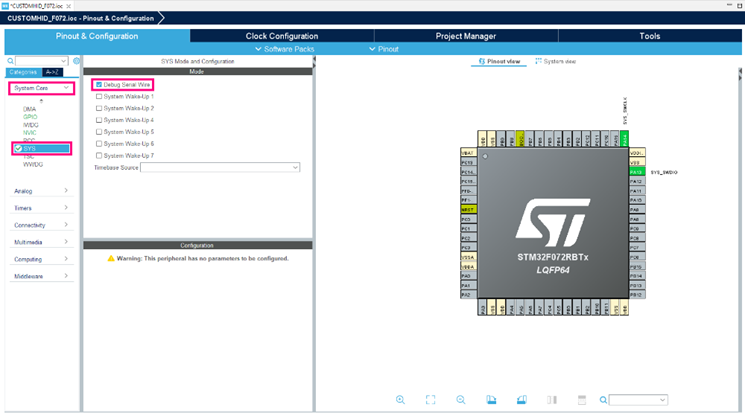
Task: Fit chip view to screen
Action: click(430, 400)
